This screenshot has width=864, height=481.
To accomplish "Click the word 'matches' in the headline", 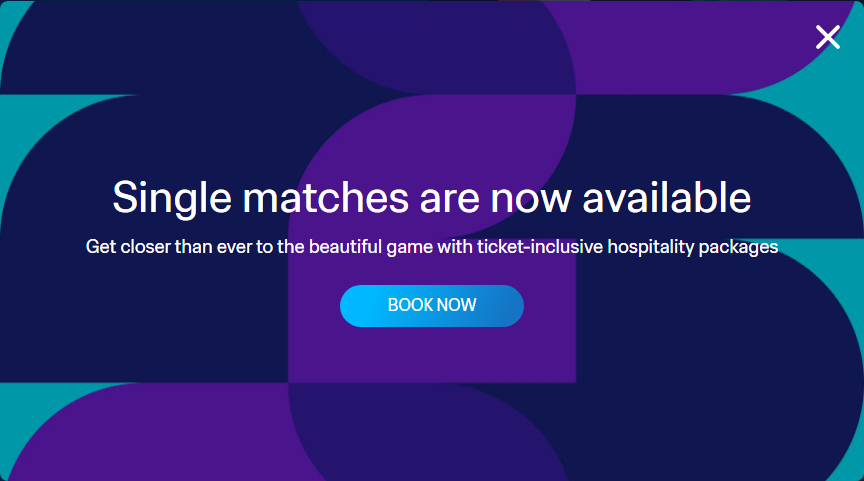I will click(x=325, y=197).
